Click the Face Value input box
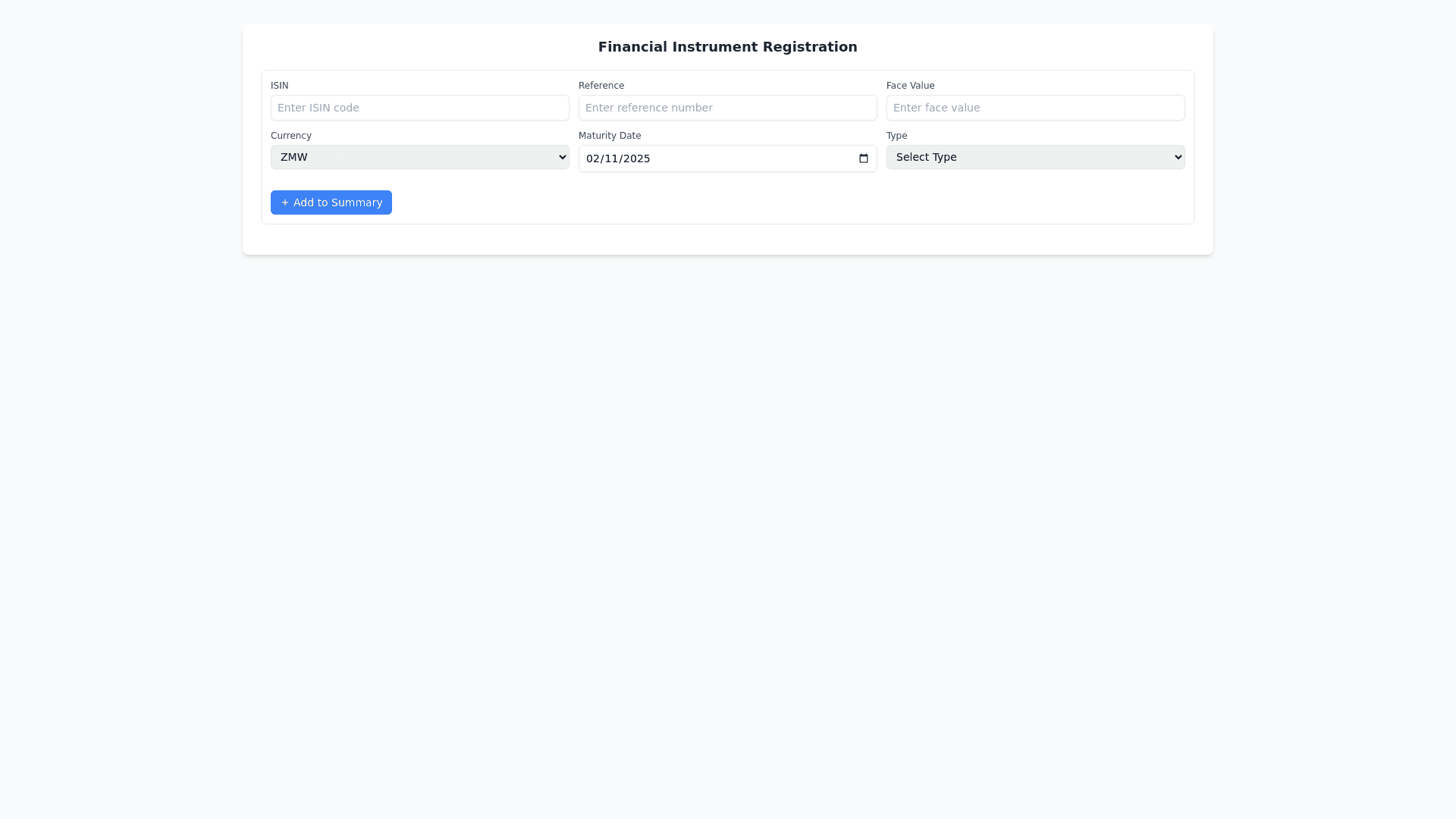 [x=1035, y=108]
